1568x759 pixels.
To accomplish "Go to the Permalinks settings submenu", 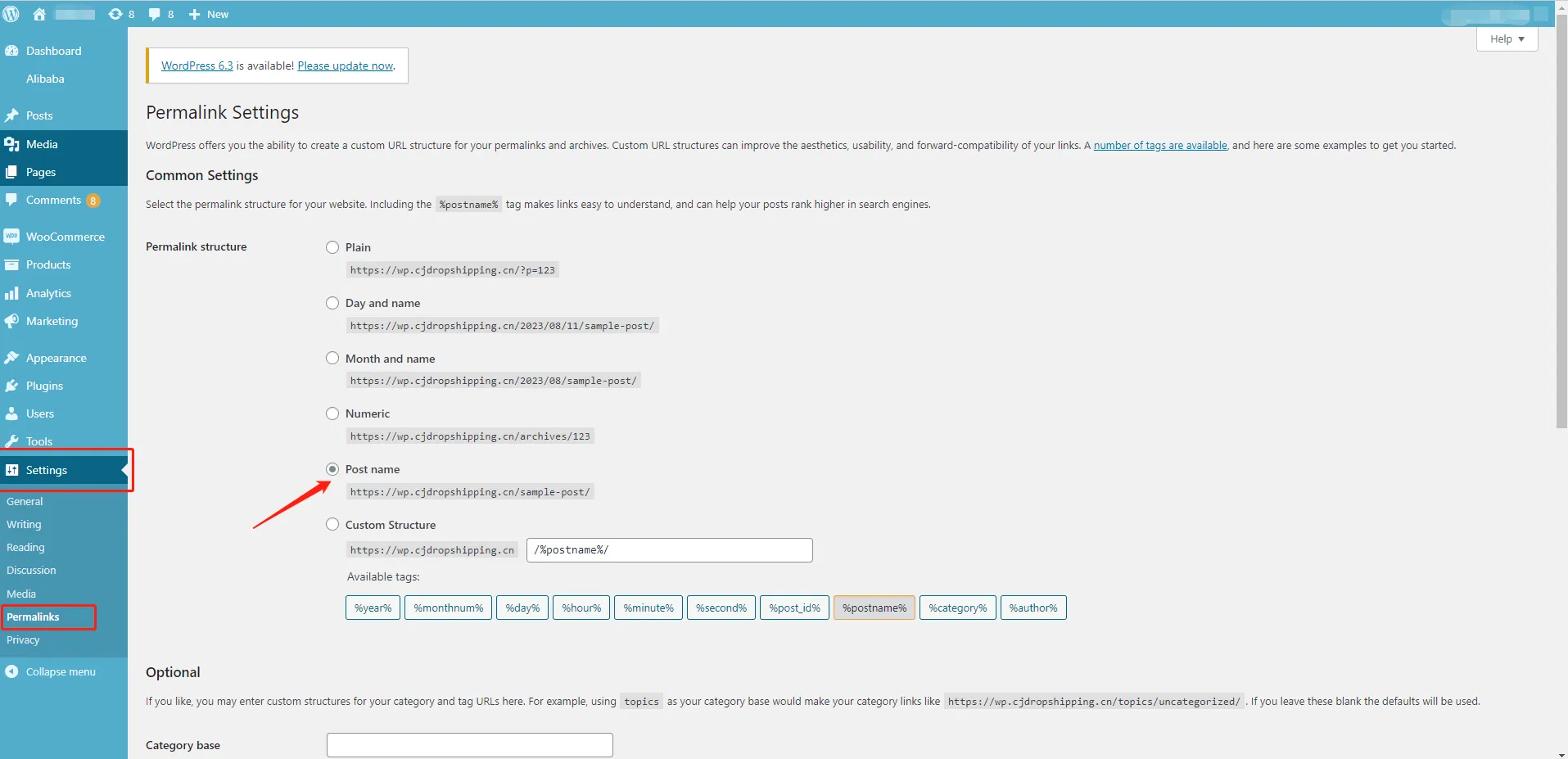I will click(x=33, y=617).
